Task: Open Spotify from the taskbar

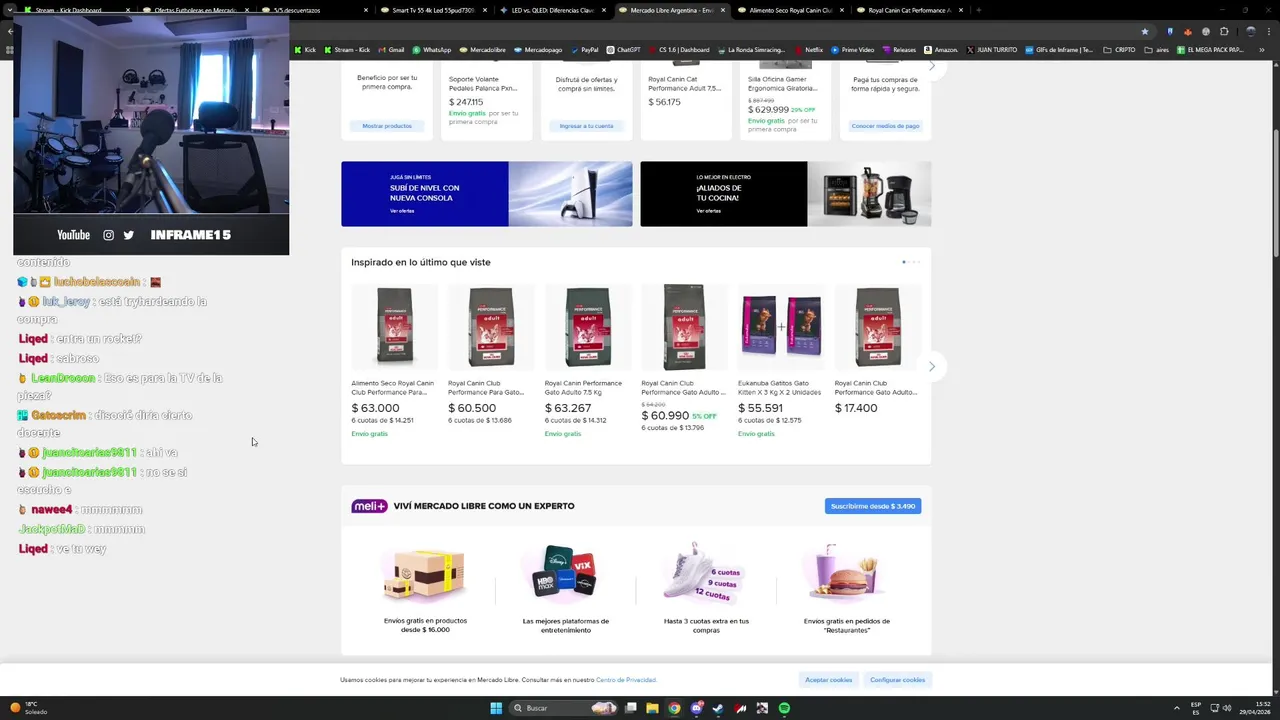Action: point(784,708)
